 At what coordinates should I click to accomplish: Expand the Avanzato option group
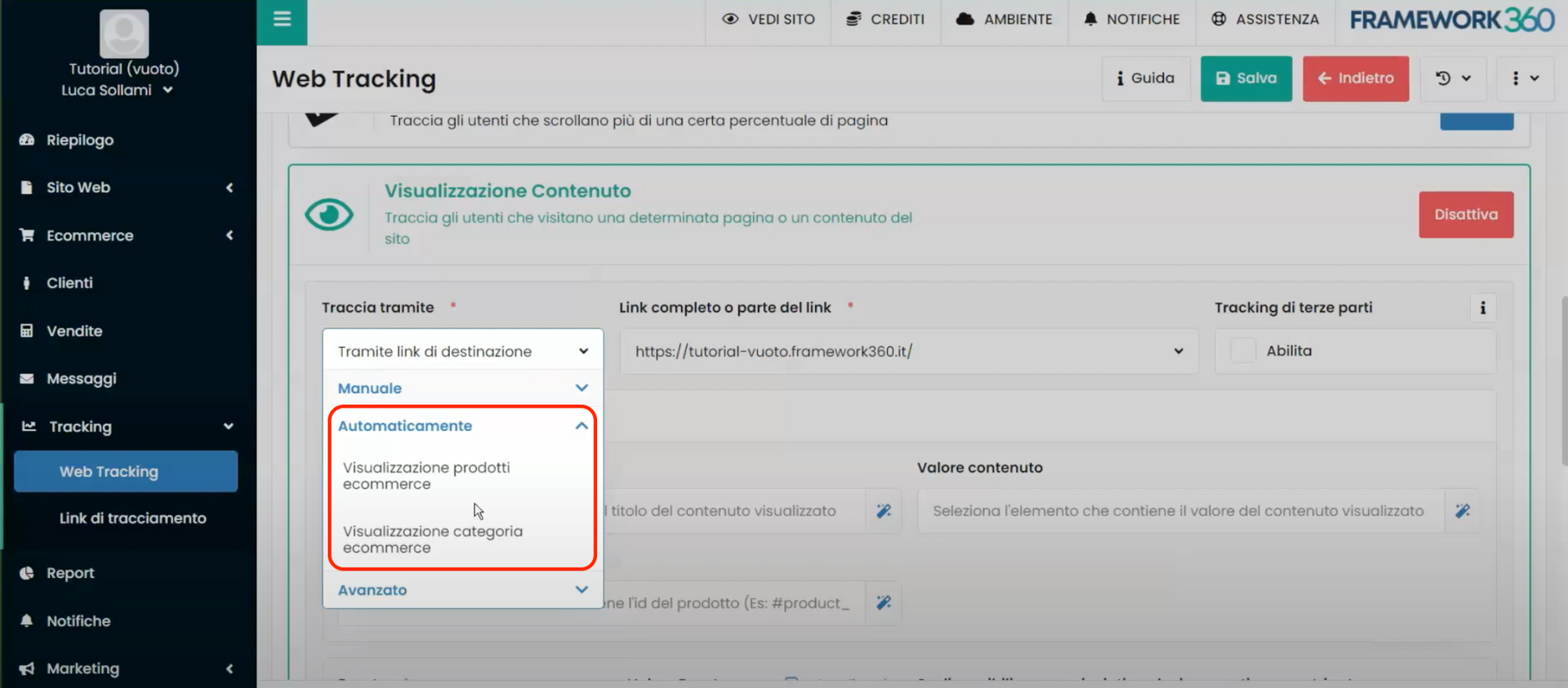[462, 590]
